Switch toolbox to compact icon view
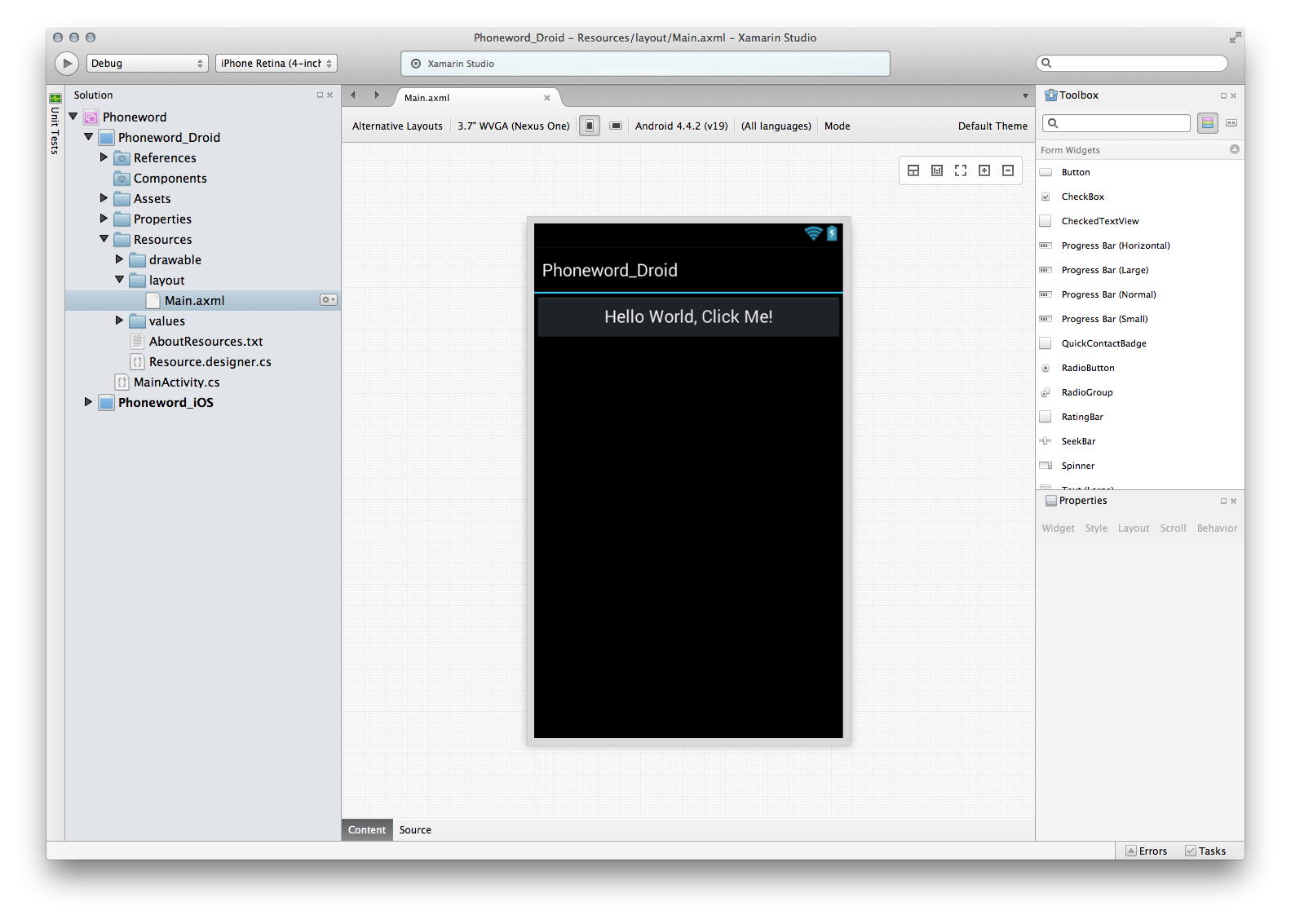Screen dimensions: 1291x924 click(1231, 123)
